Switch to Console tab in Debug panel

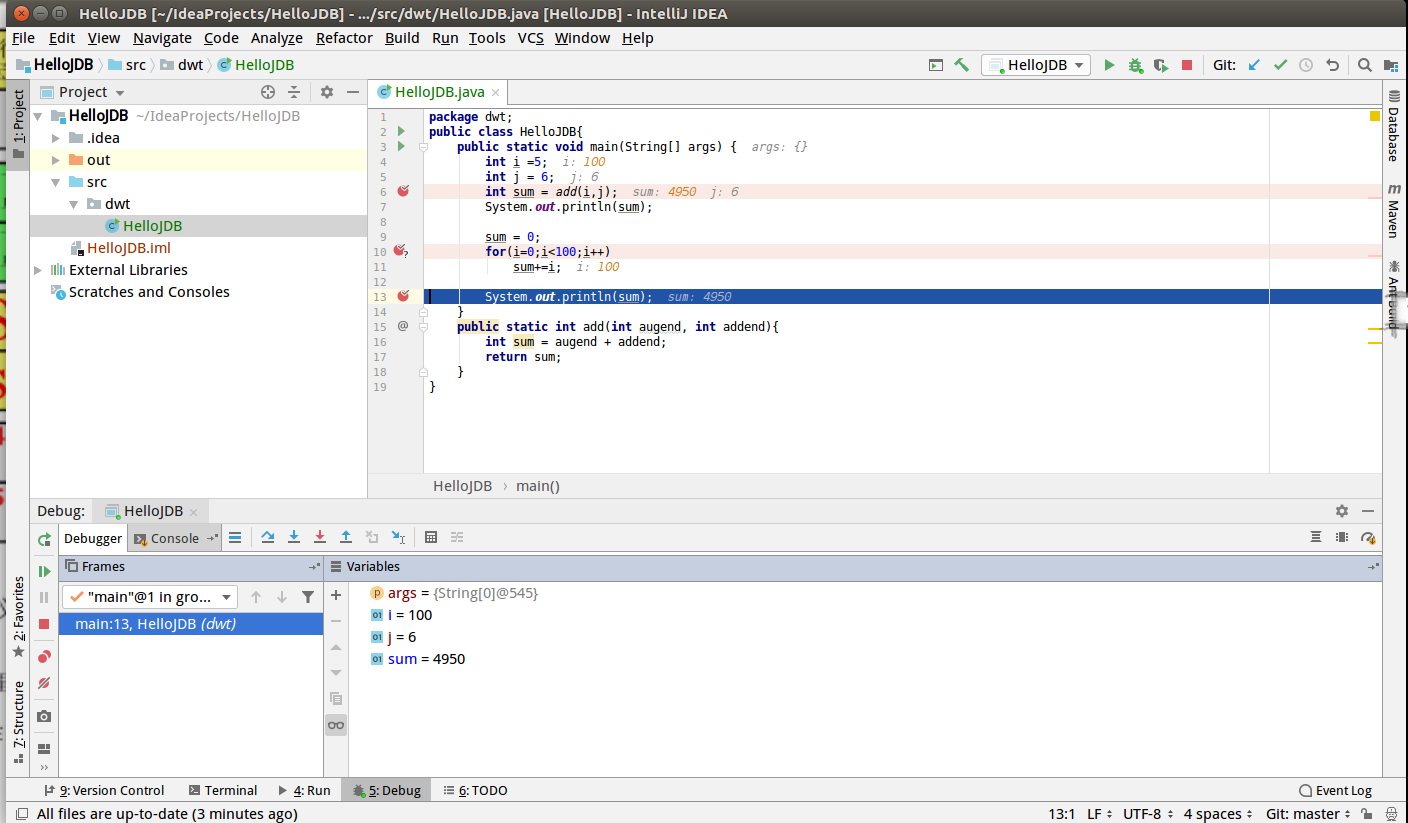point(174,538)
